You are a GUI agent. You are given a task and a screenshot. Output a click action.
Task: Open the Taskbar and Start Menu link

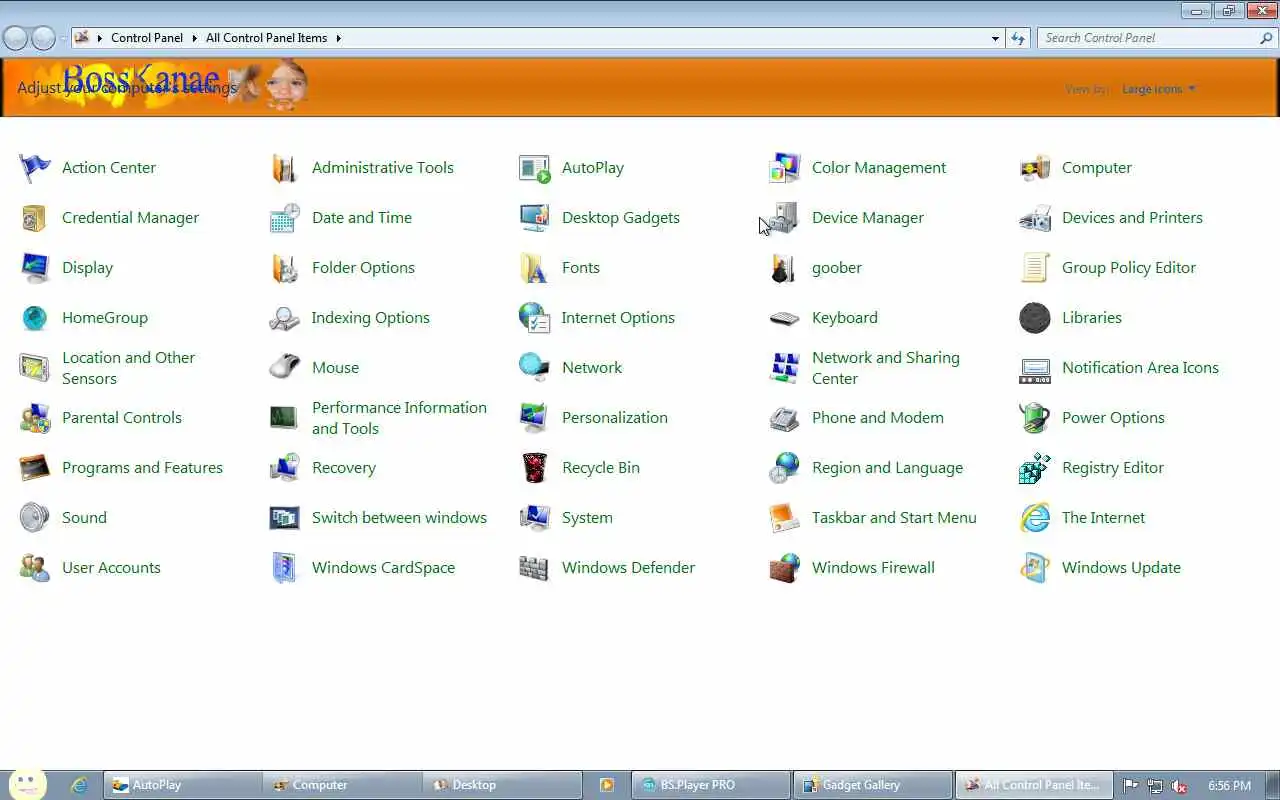pos(894,518)
